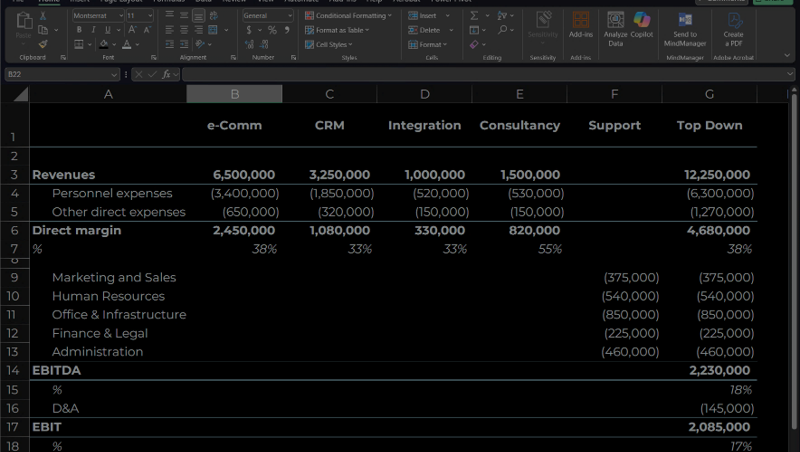Click the Insert Function fx icon
This screenshot has height=452, width=800.
point(167,75)
